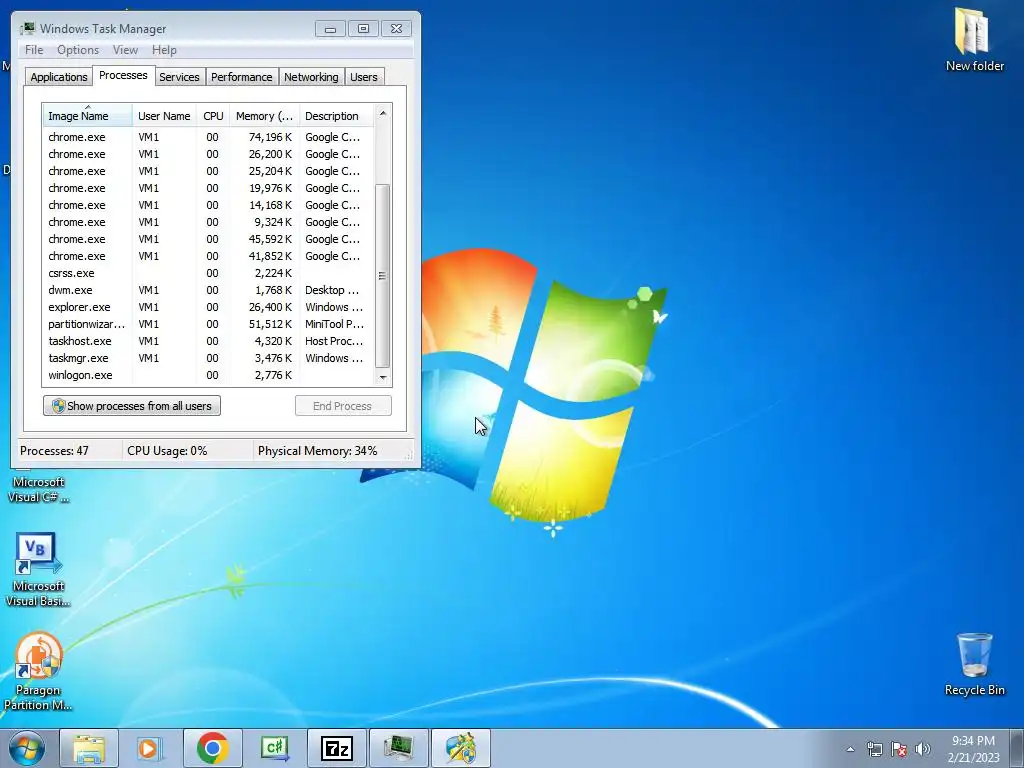The height and width of the screenshot is (768, 1024).
Task: Select the explorer.exe process row
Action: click(x=208, y=307)
